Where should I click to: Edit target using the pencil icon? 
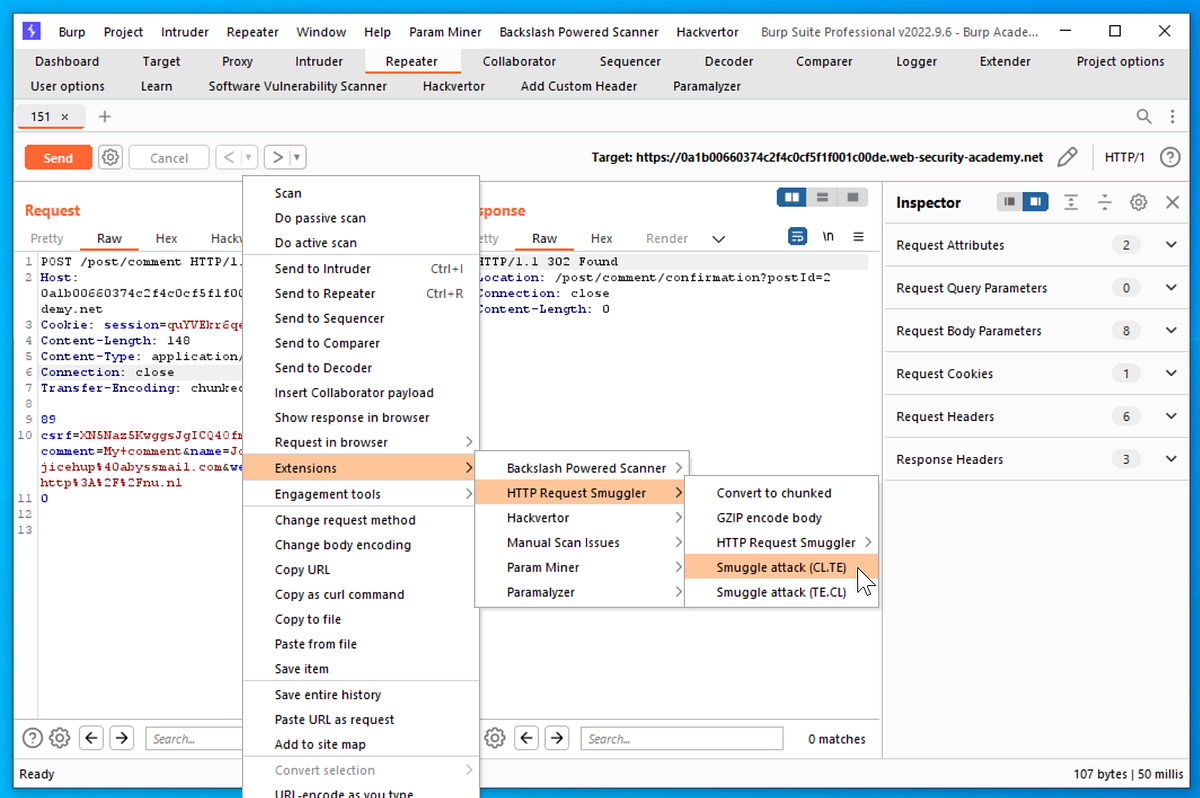click(x=1068, y=157)
